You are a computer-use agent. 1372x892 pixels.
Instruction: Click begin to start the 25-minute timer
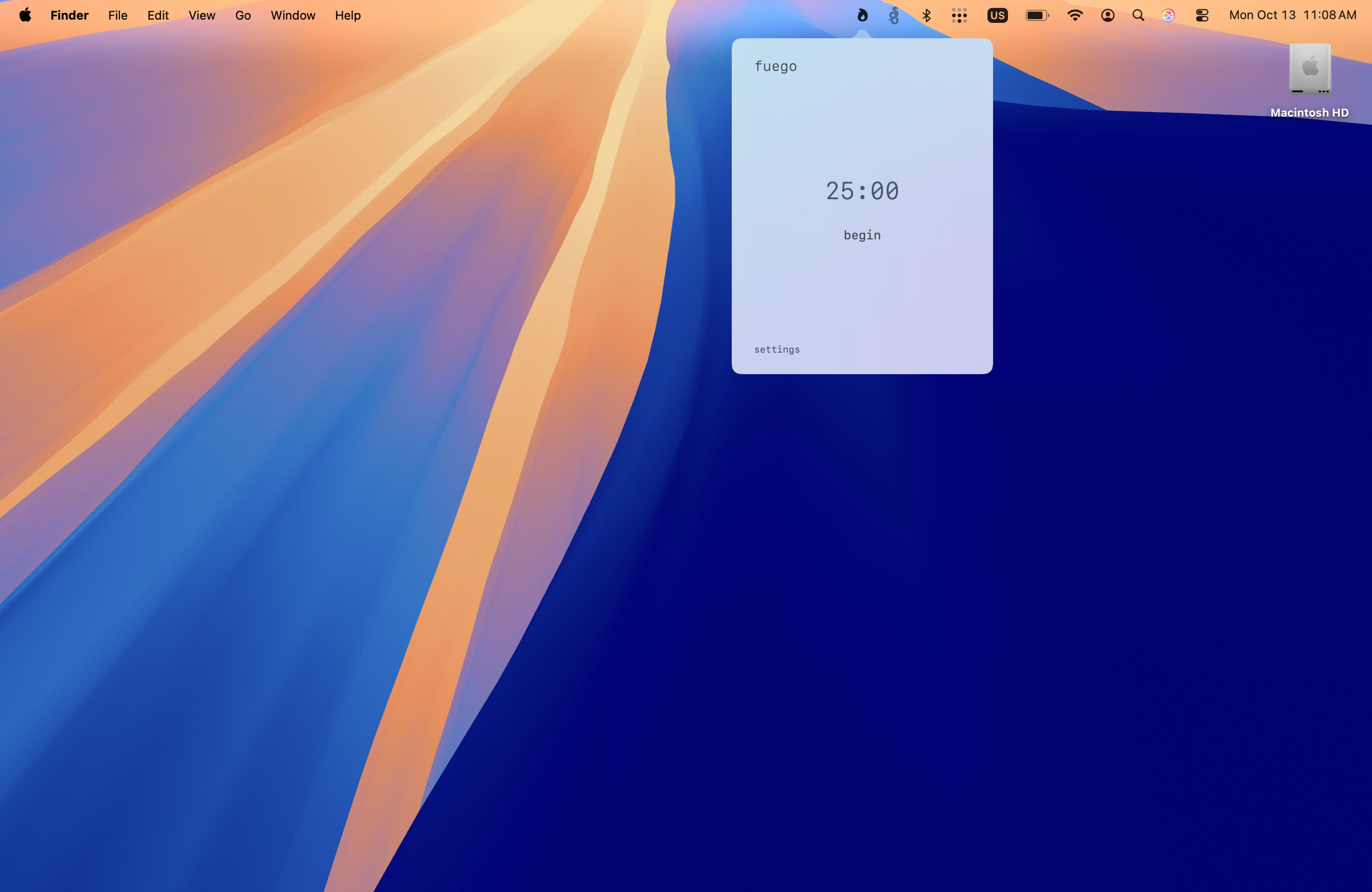861,235
